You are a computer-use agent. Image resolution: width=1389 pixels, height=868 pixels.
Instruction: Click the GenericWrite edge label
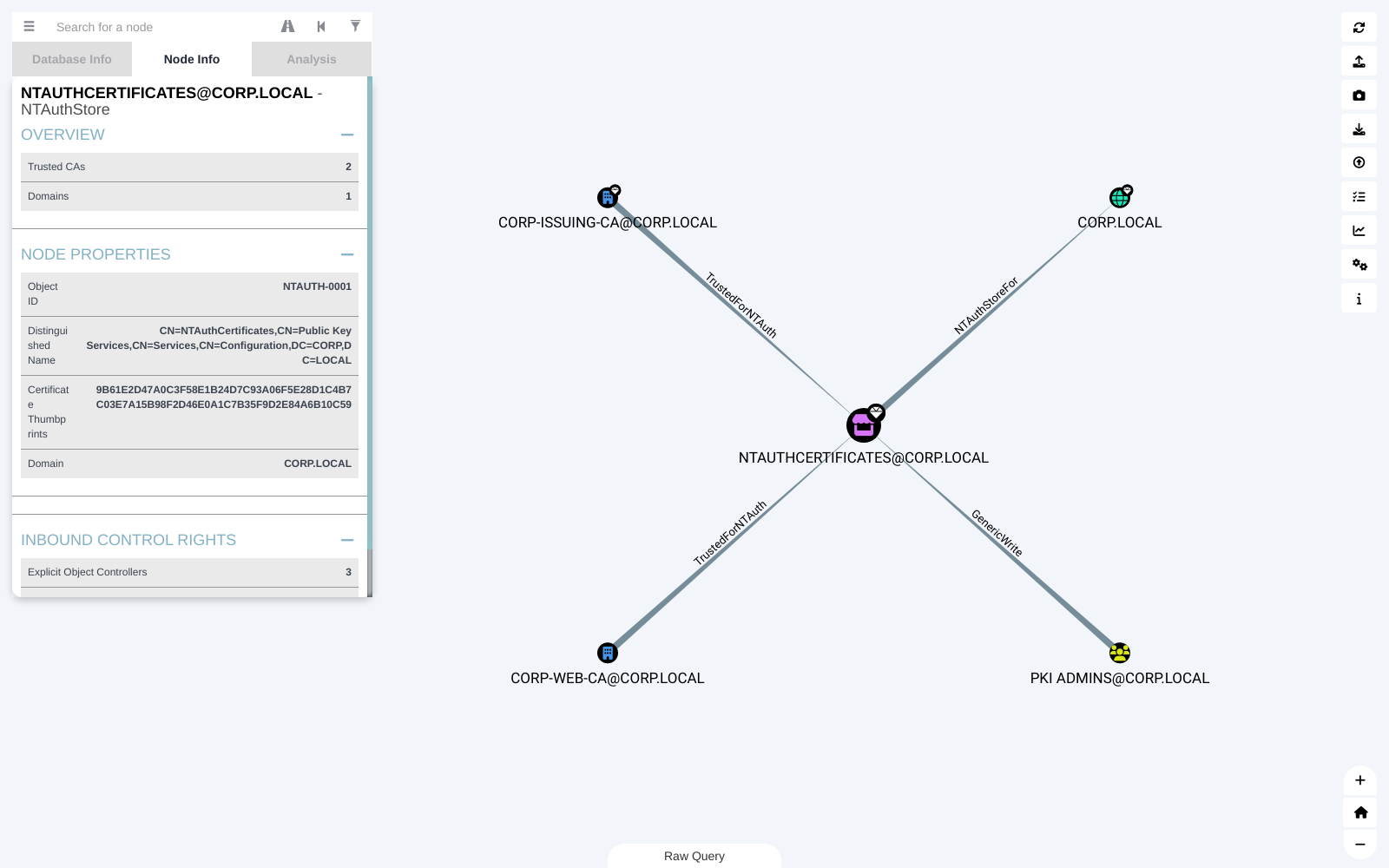click(x=997, y=533)
